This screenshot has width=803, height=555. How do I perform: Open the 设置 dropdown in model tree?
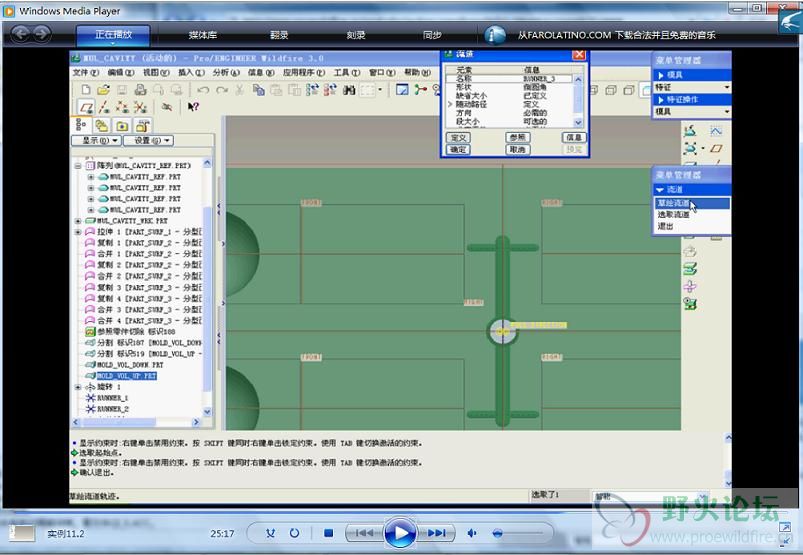click(x=149, y=140)
